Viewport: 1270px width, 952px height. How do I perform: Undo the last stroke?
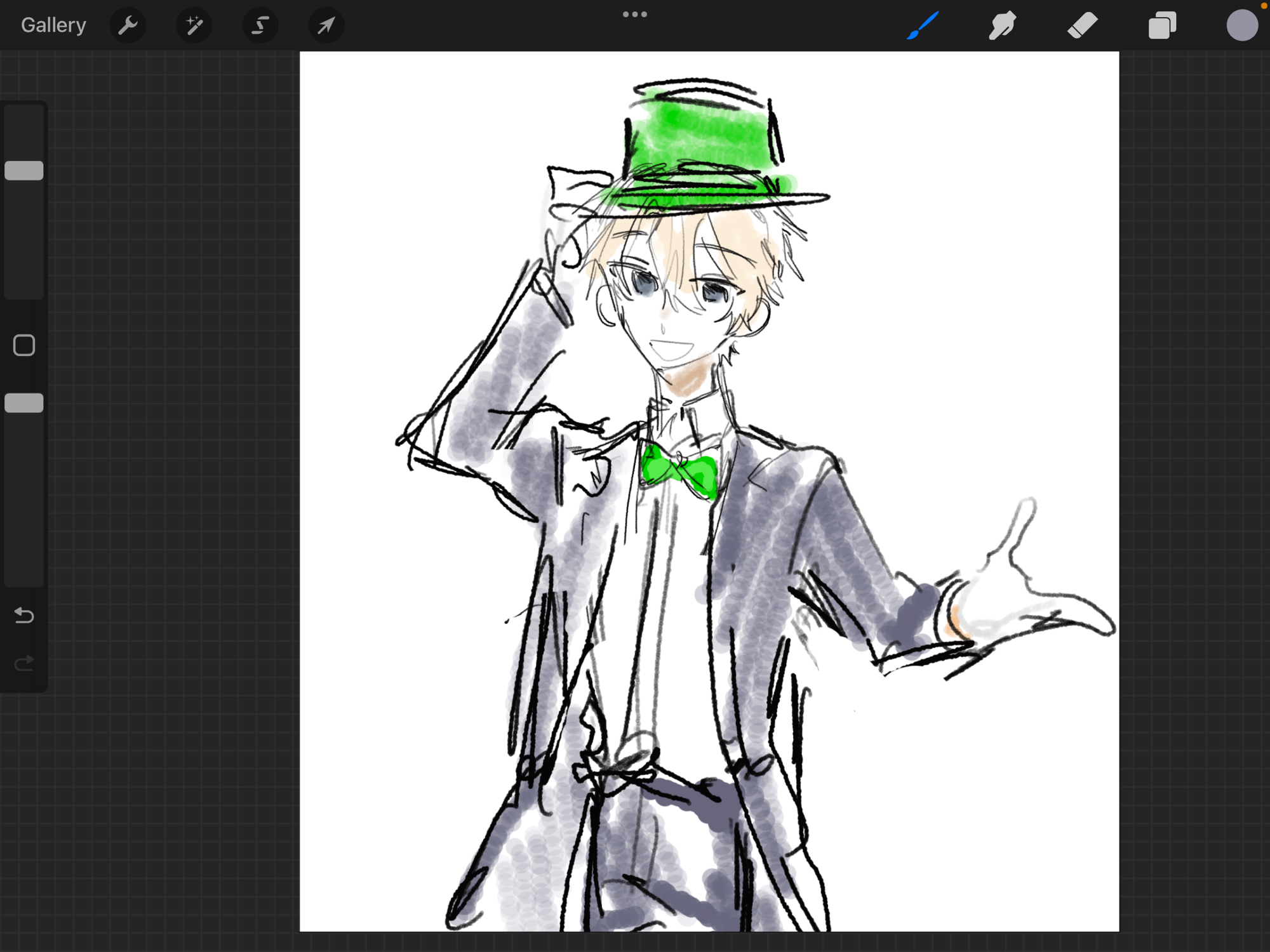[24, 615]
